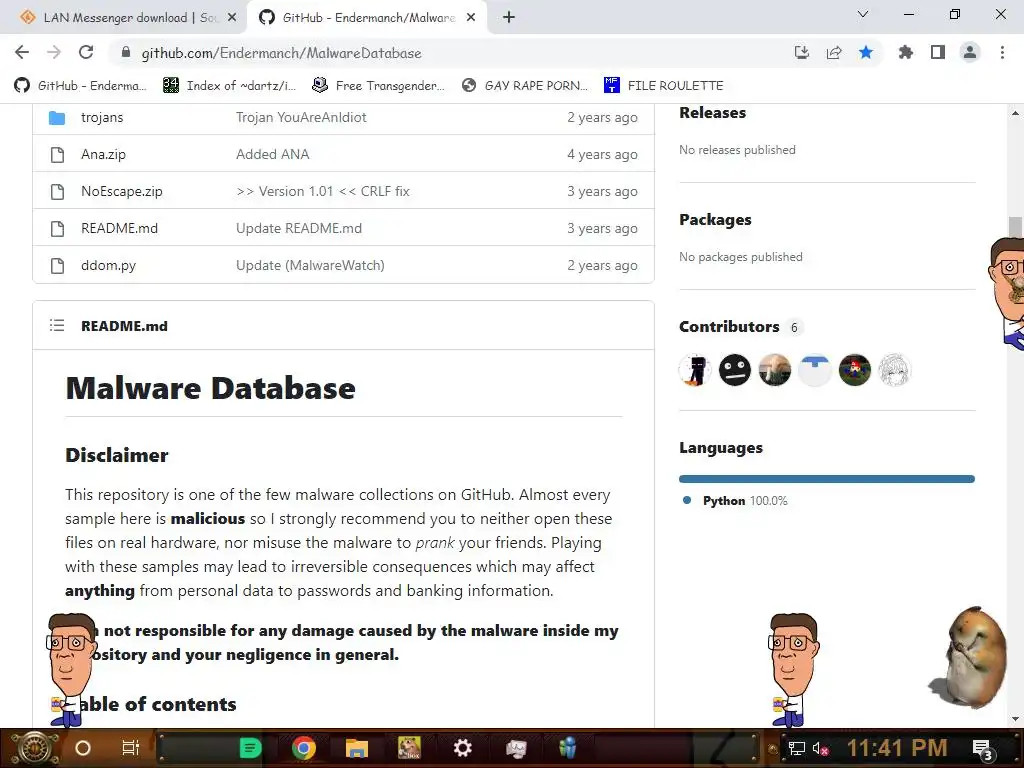The image size is (1024, 768).
Task: Switch to LAN Messenger download tab
Action: 123,18
